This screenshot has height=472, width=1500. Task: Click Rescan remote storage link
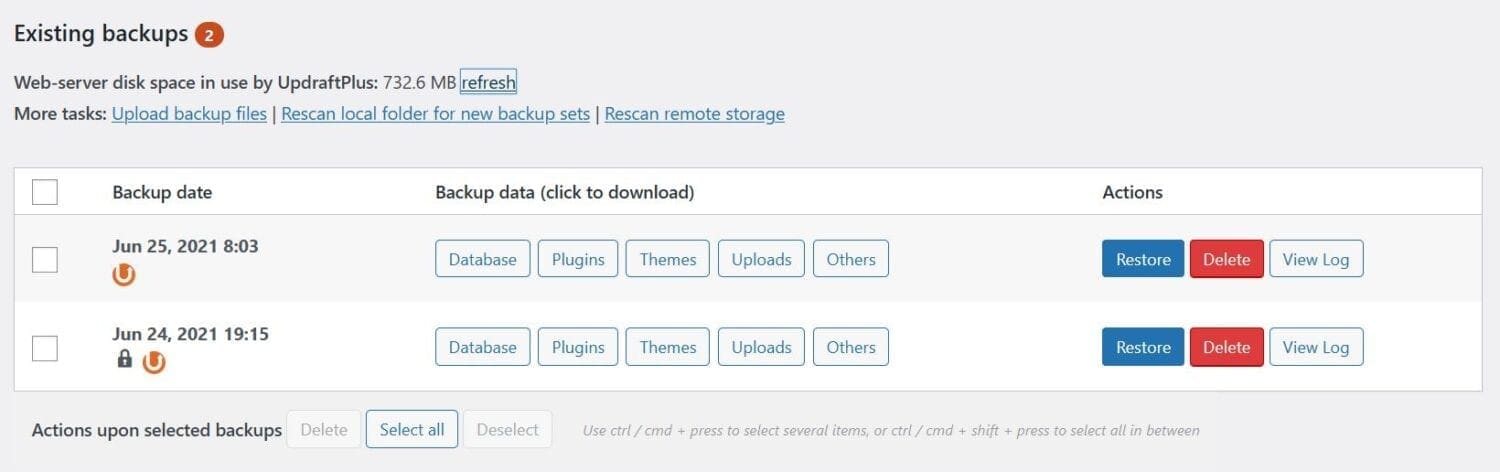[694, 114]
